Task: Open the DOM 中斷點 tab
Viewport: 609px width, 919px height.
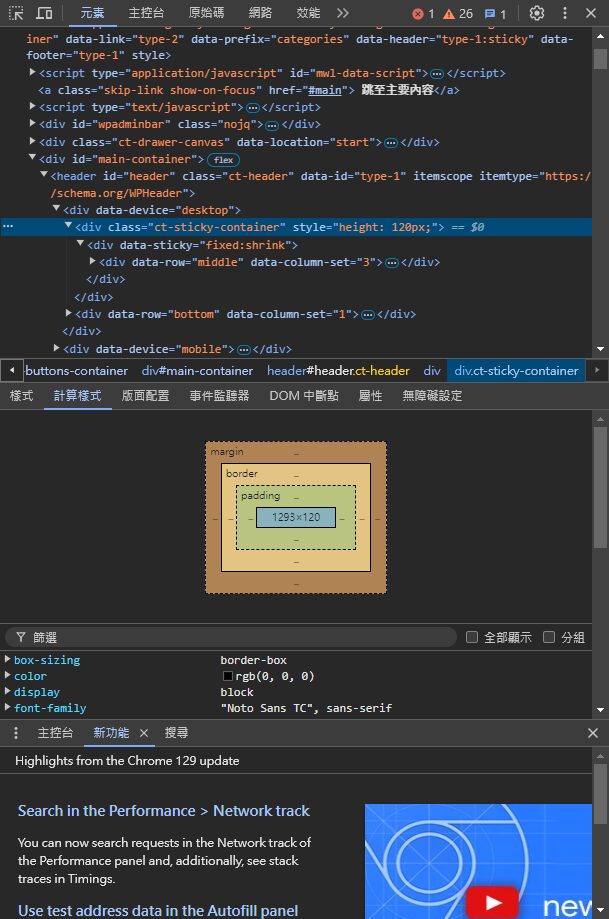Action: (304, 396)
